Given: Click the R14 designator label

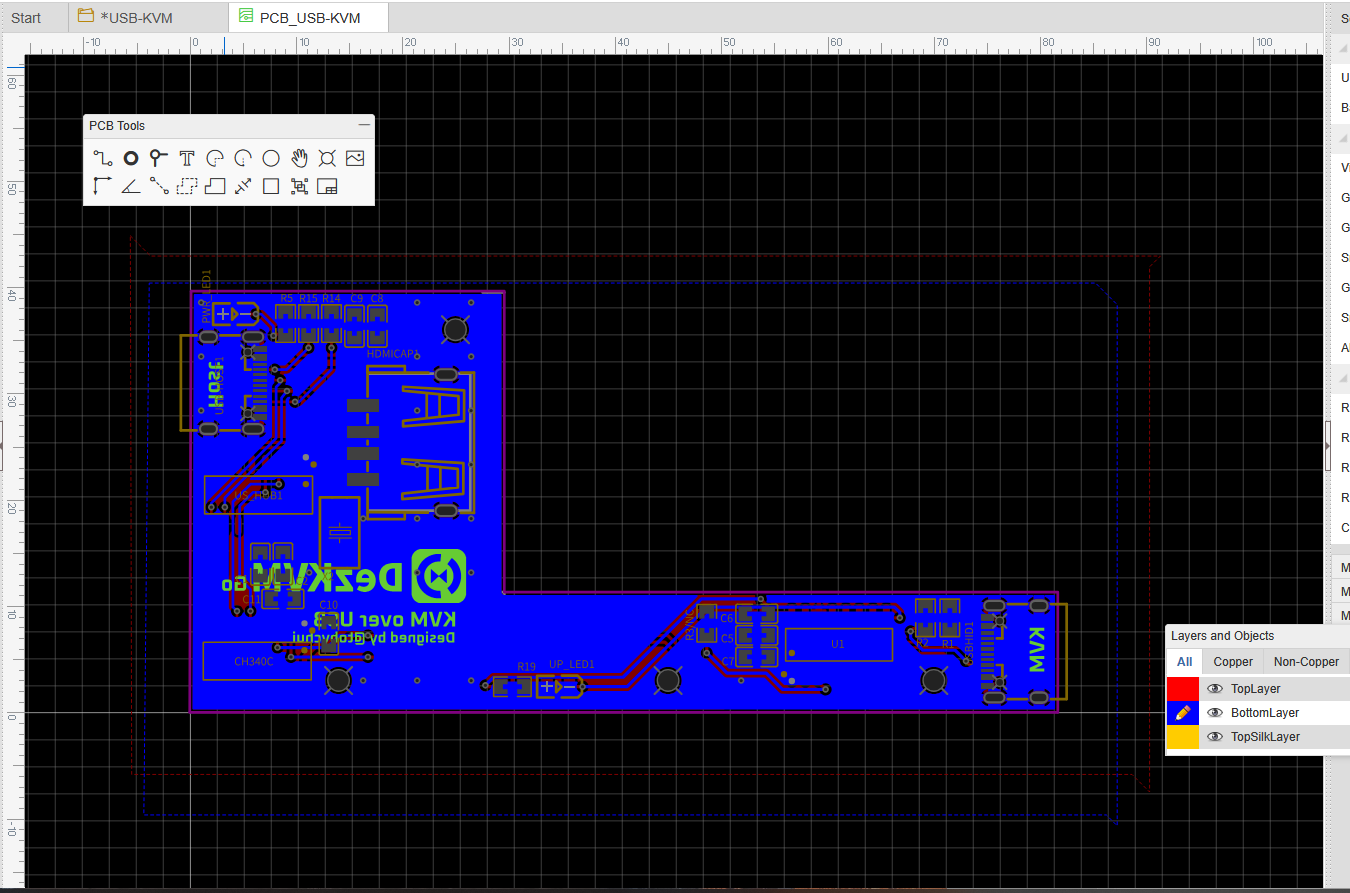Looking at the screenshot, I should click(x=331, y=298).
